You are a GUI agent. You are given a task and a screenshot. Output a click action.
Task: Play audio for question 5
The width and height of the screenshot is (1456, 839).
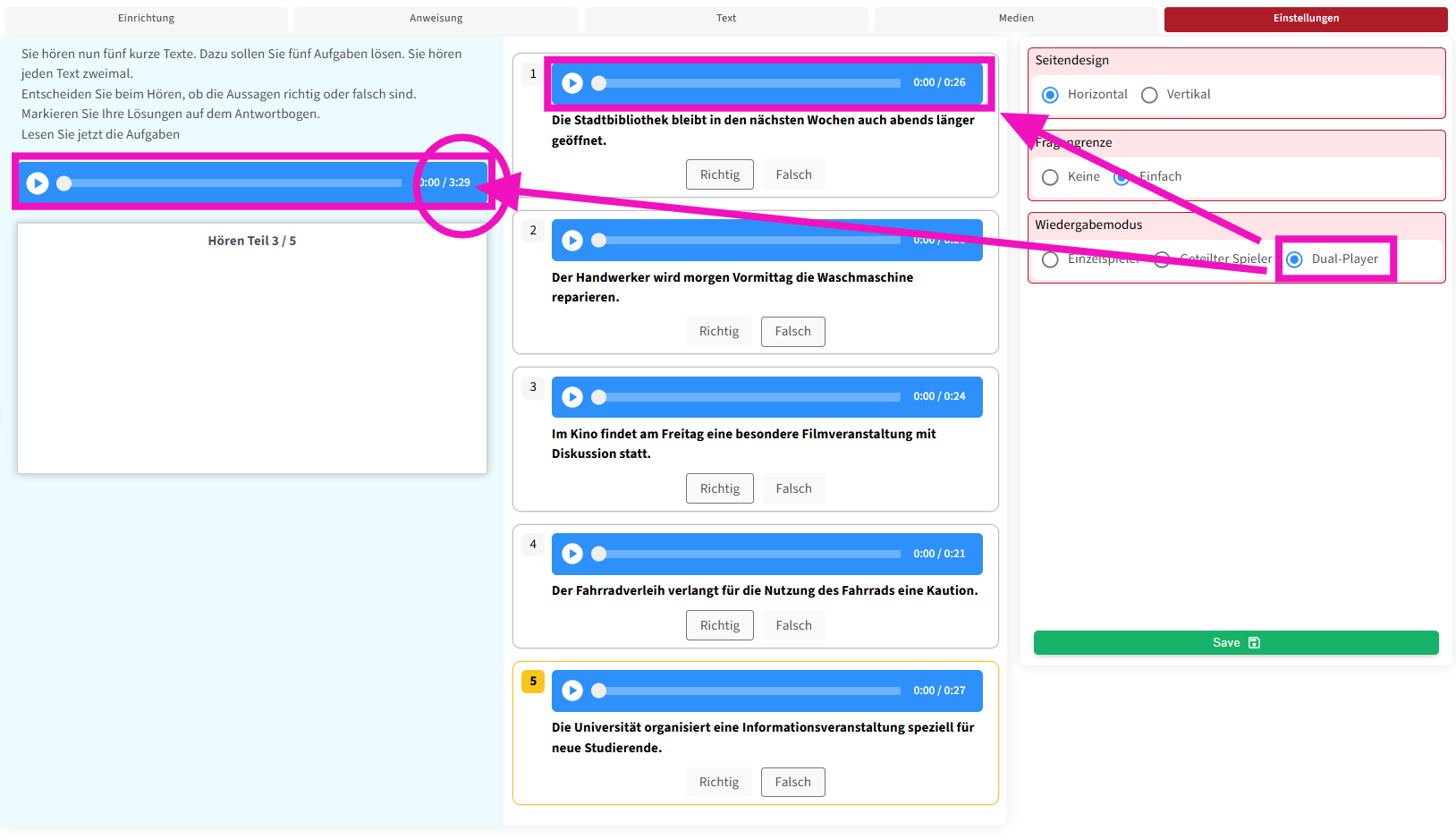click(x=572, y=691)
